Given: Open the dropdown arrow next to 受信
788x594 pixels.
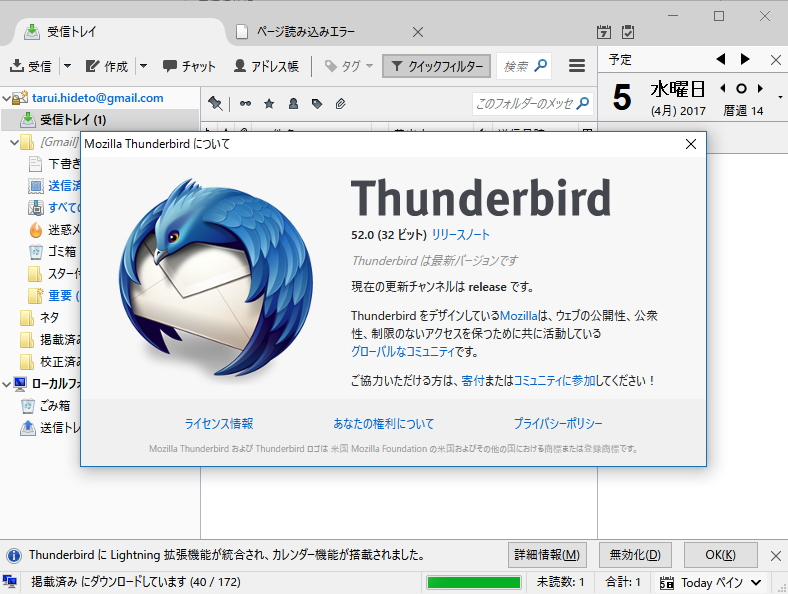Looking at the screenshot, I should click(x=67, y=66).
